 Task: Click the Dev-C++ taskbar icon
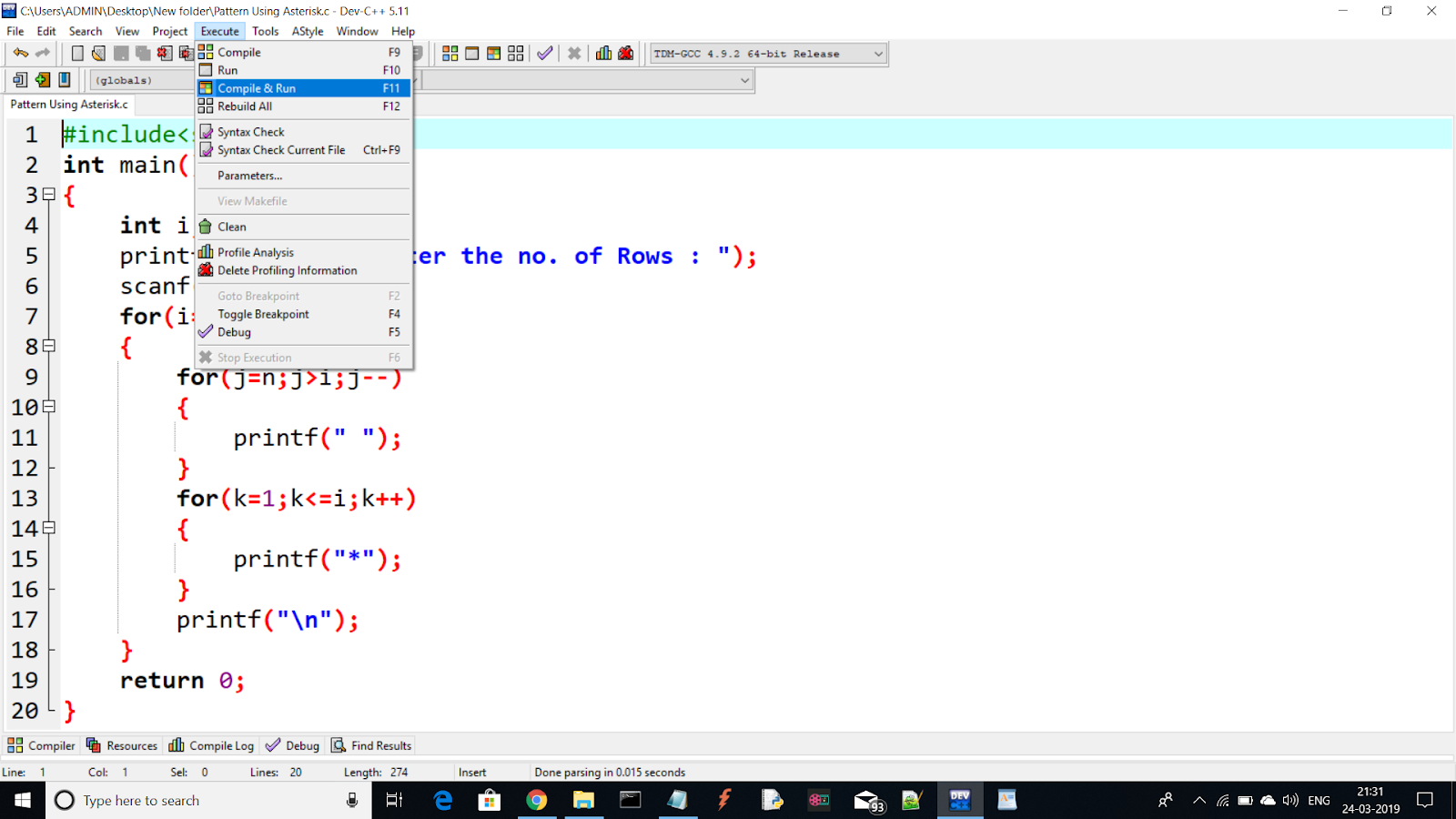coord(960,800)
